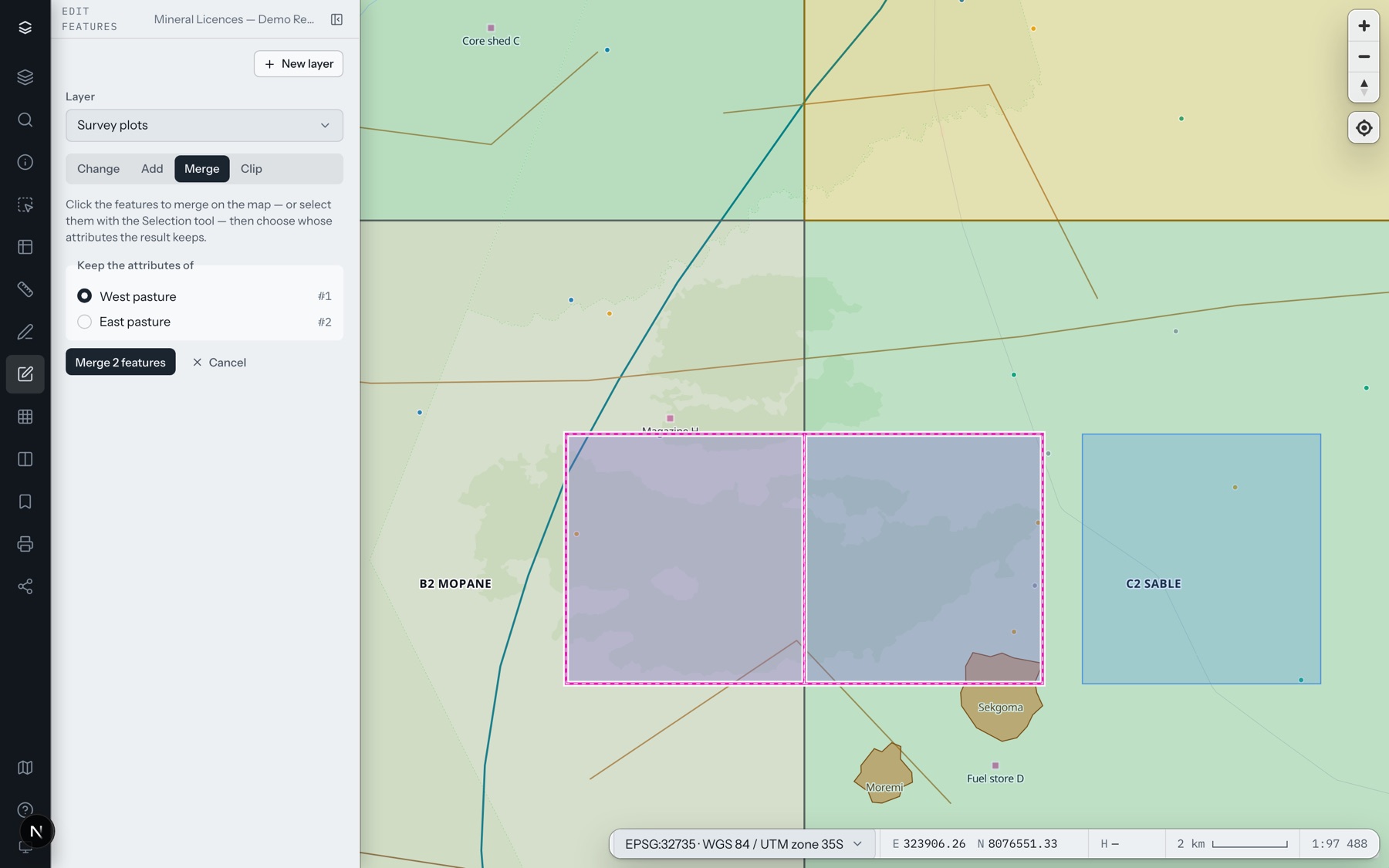Open the Share tool in the sidebar
Screen dimensions: 1389x868
coord(25,586)
